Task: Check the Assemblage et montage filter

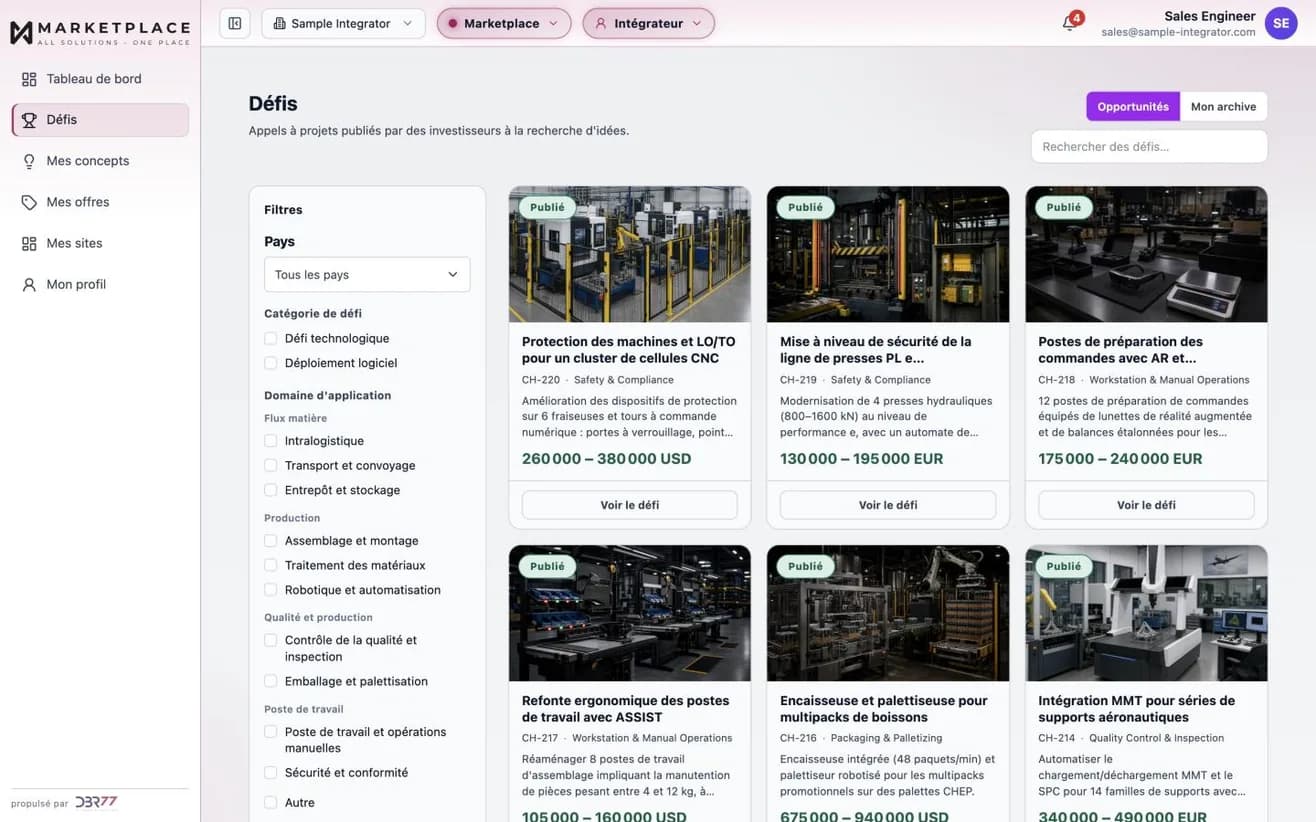Action: [270, 541]
